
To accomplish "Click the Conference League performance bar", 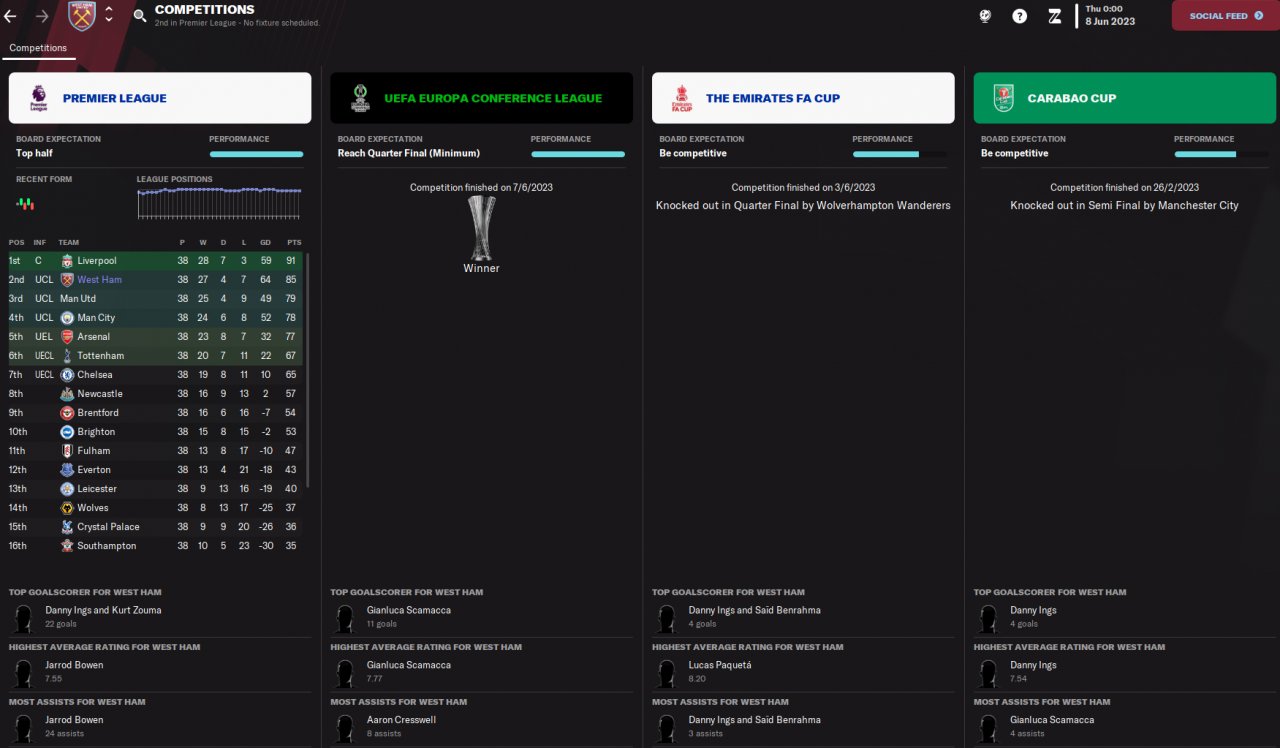I will coord(578,154).
